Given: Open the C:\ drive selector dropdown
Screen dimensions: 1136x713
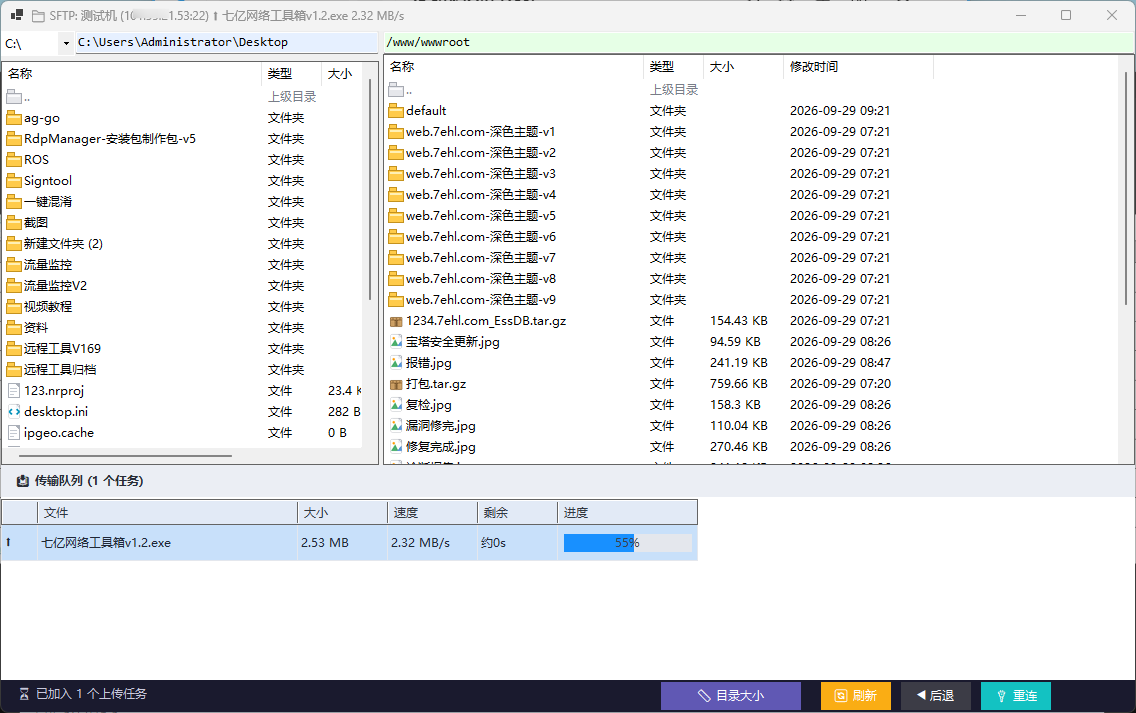Looking at the screenshot, I should (x=66, y=43).
